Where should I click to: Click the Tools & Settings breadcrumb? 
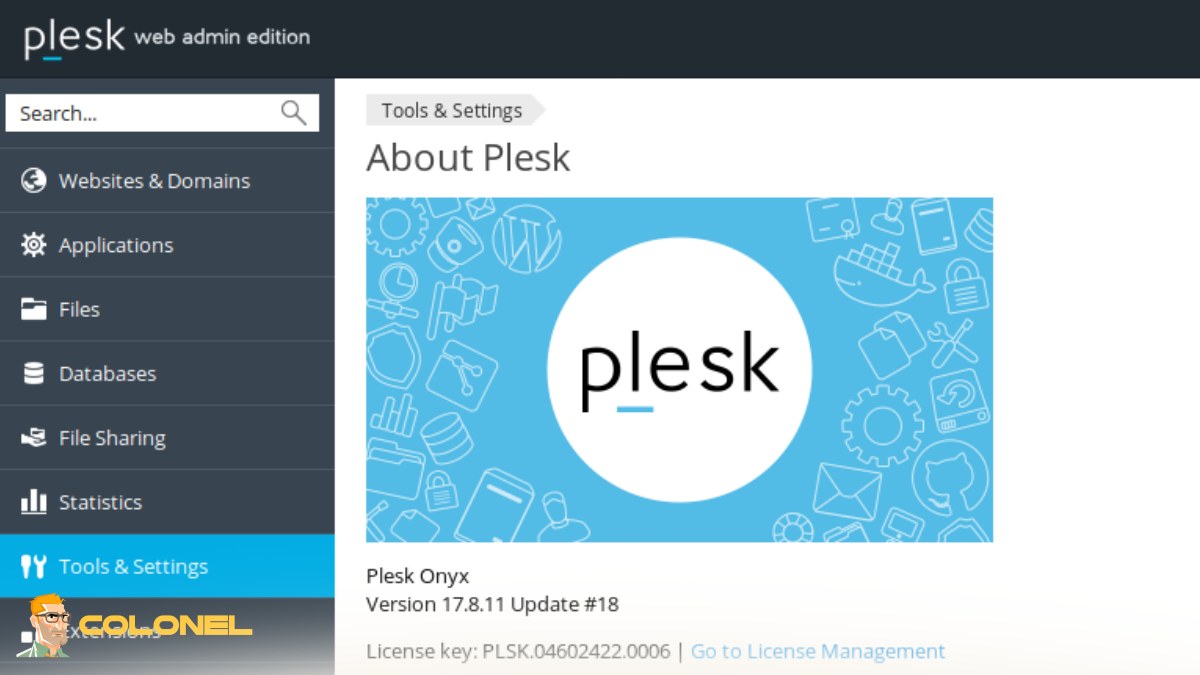(x=450, y=110)
